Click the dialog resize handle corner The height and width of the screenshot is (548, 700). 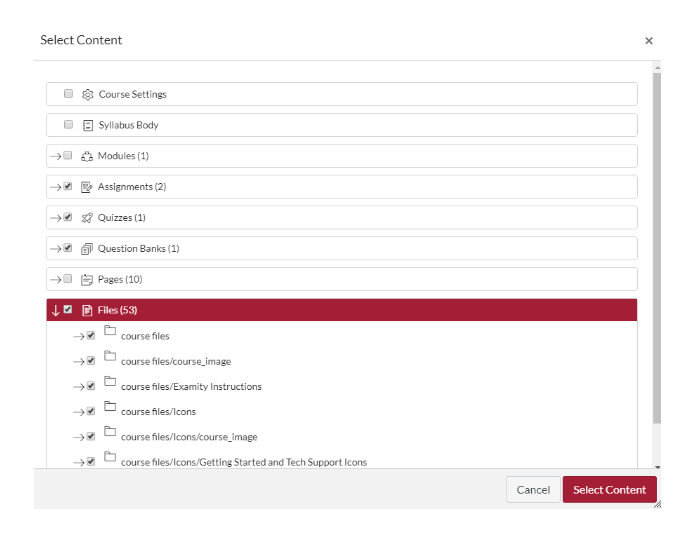coord(657,505)
